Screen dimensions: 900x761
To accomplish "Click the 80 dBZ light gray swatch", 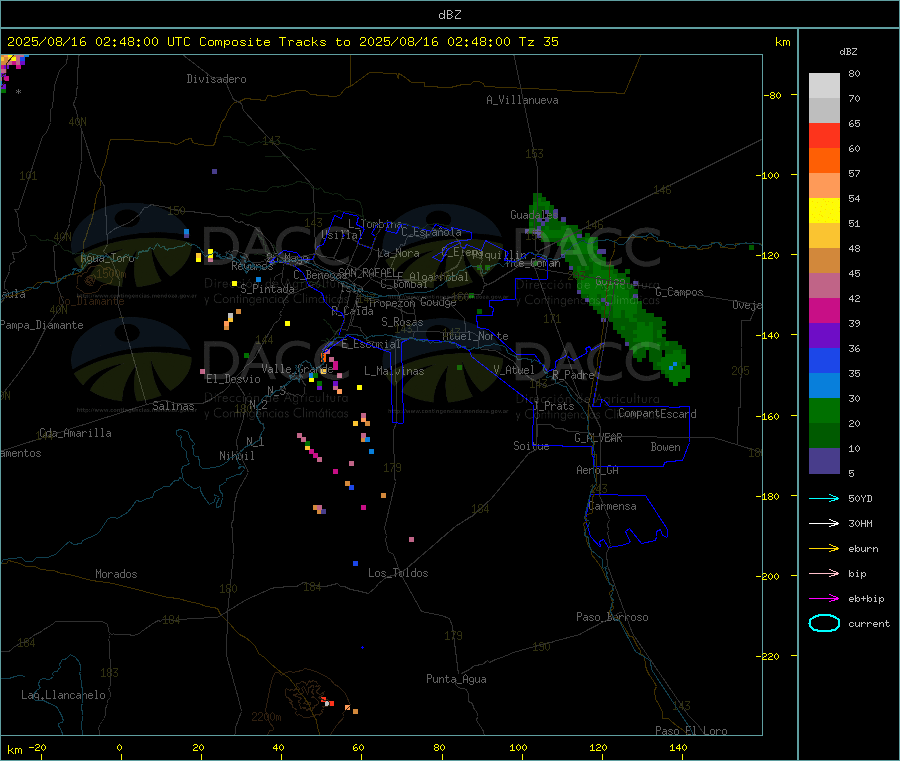I will point(824,86).
